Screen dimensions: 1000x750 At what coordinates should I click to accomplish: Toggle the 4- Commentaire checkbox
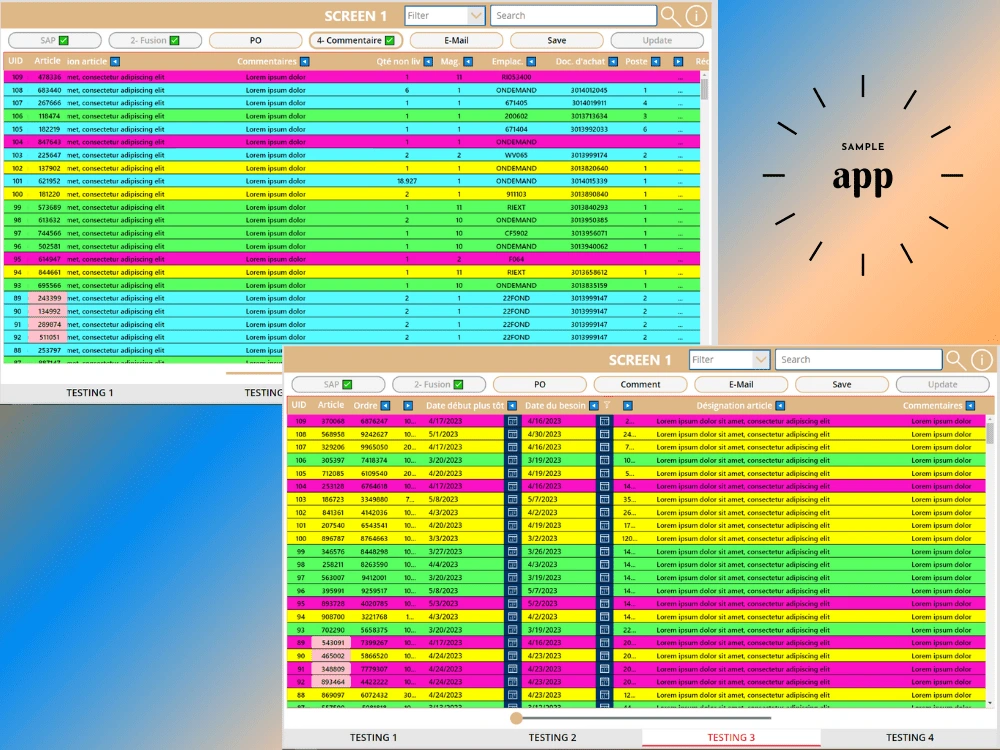tap(390, 40)
